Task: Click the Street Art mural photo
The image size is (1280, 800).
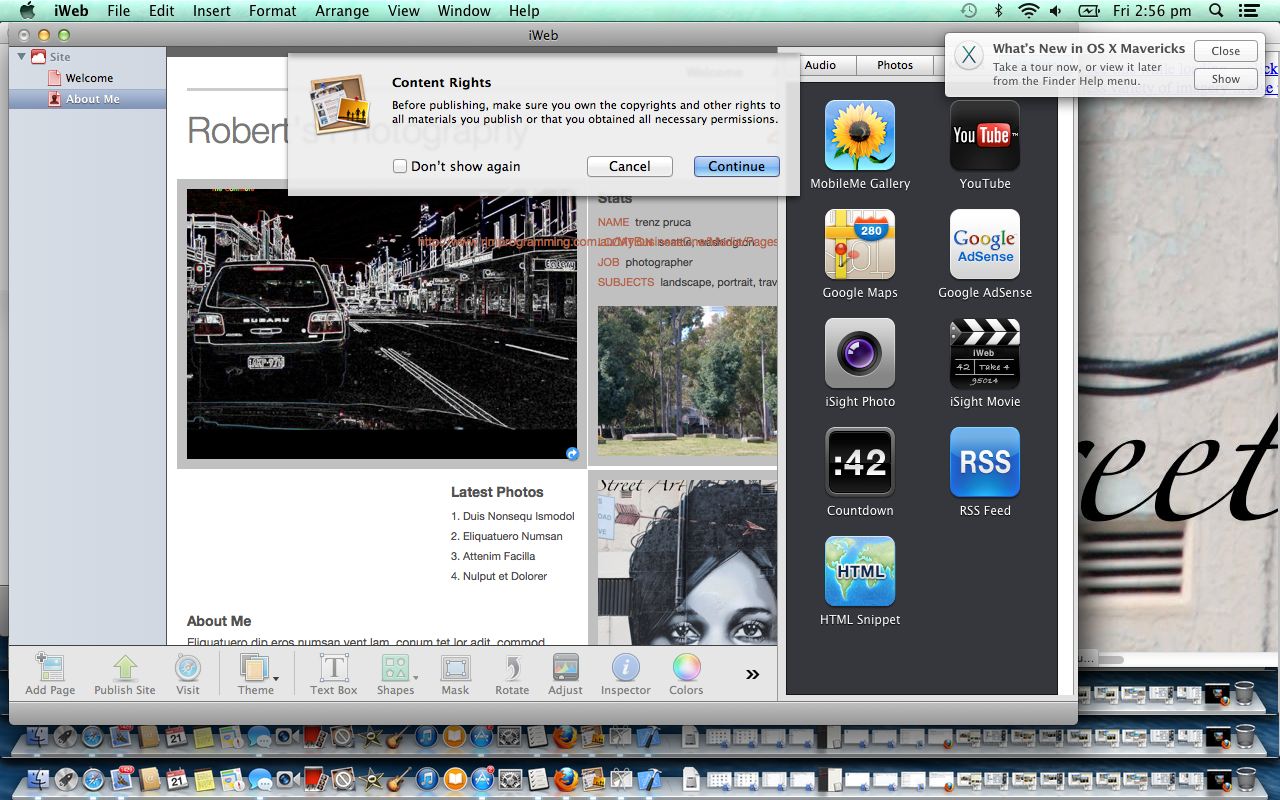Action: coord(687,561)
